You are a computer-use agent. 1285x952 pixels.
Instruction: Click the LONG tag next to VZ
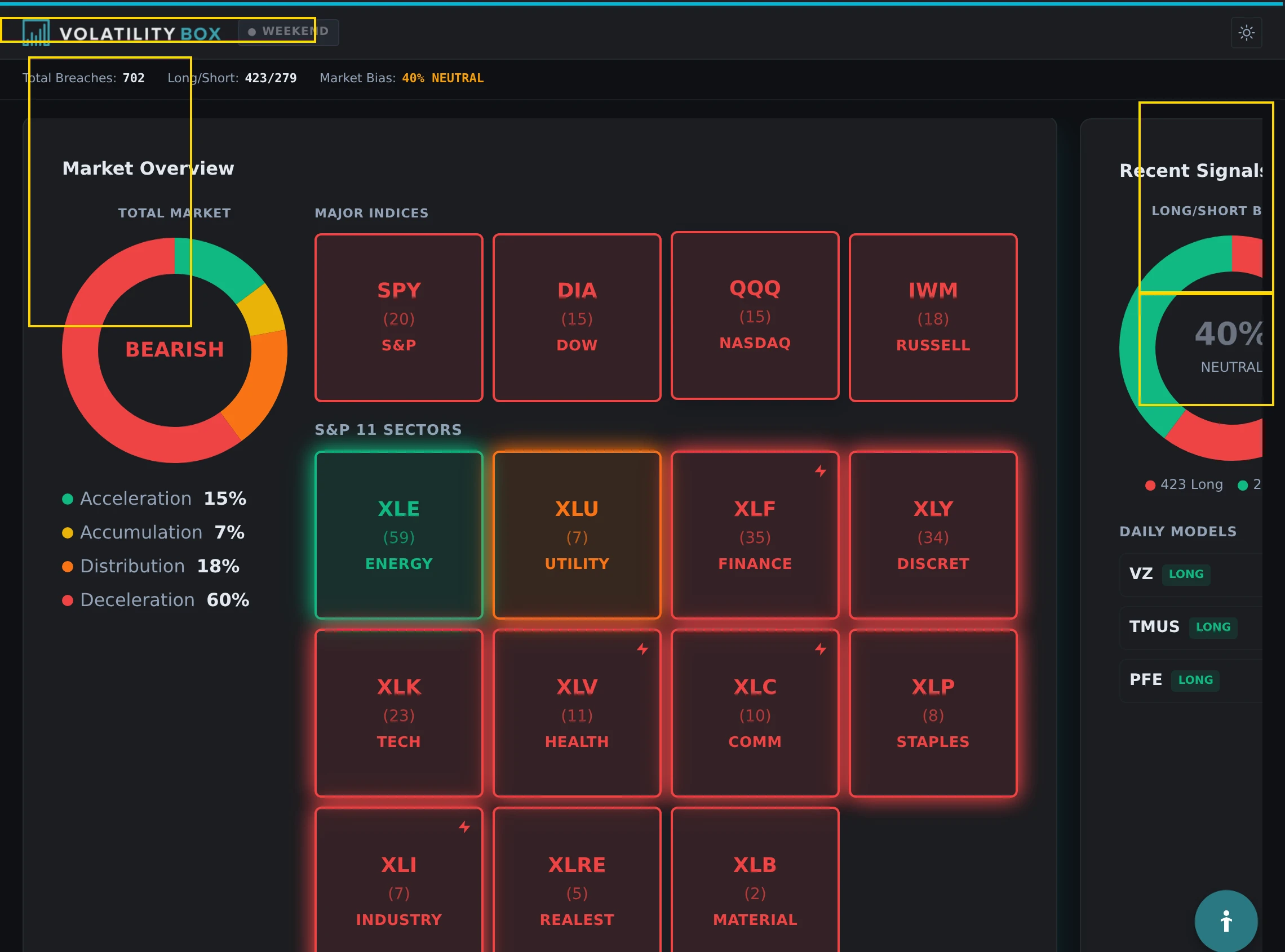click(x=1186, y=575)
